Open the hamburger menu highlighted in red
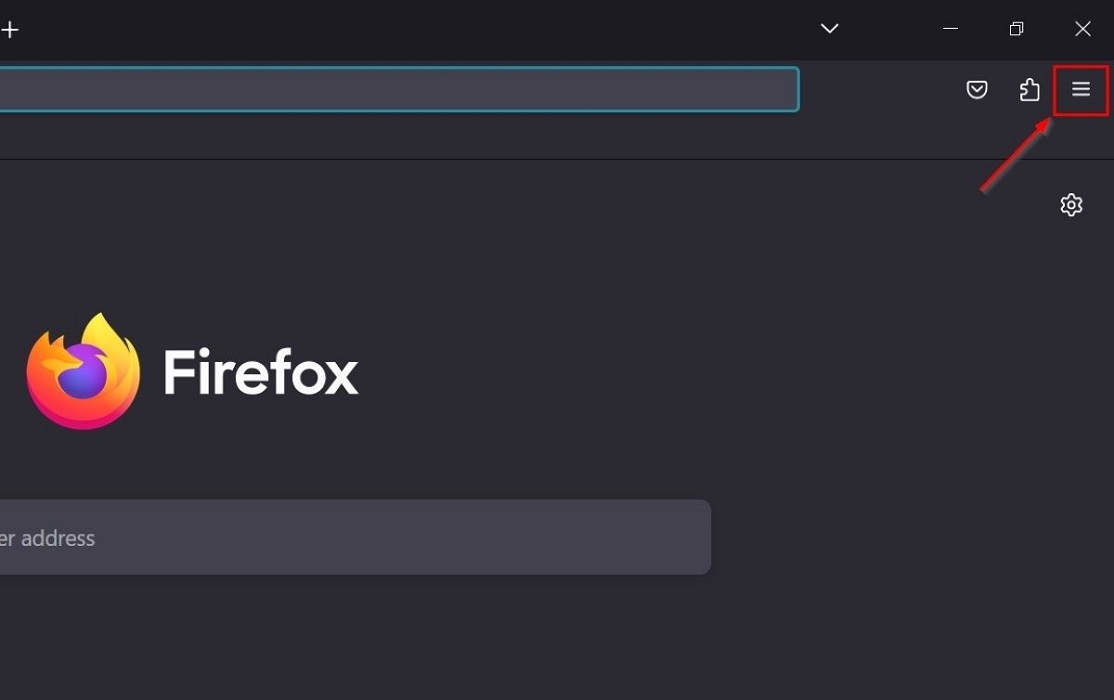Image resolution: width=1114 pixels, height=700 pixels. (x=1080, y=89)
